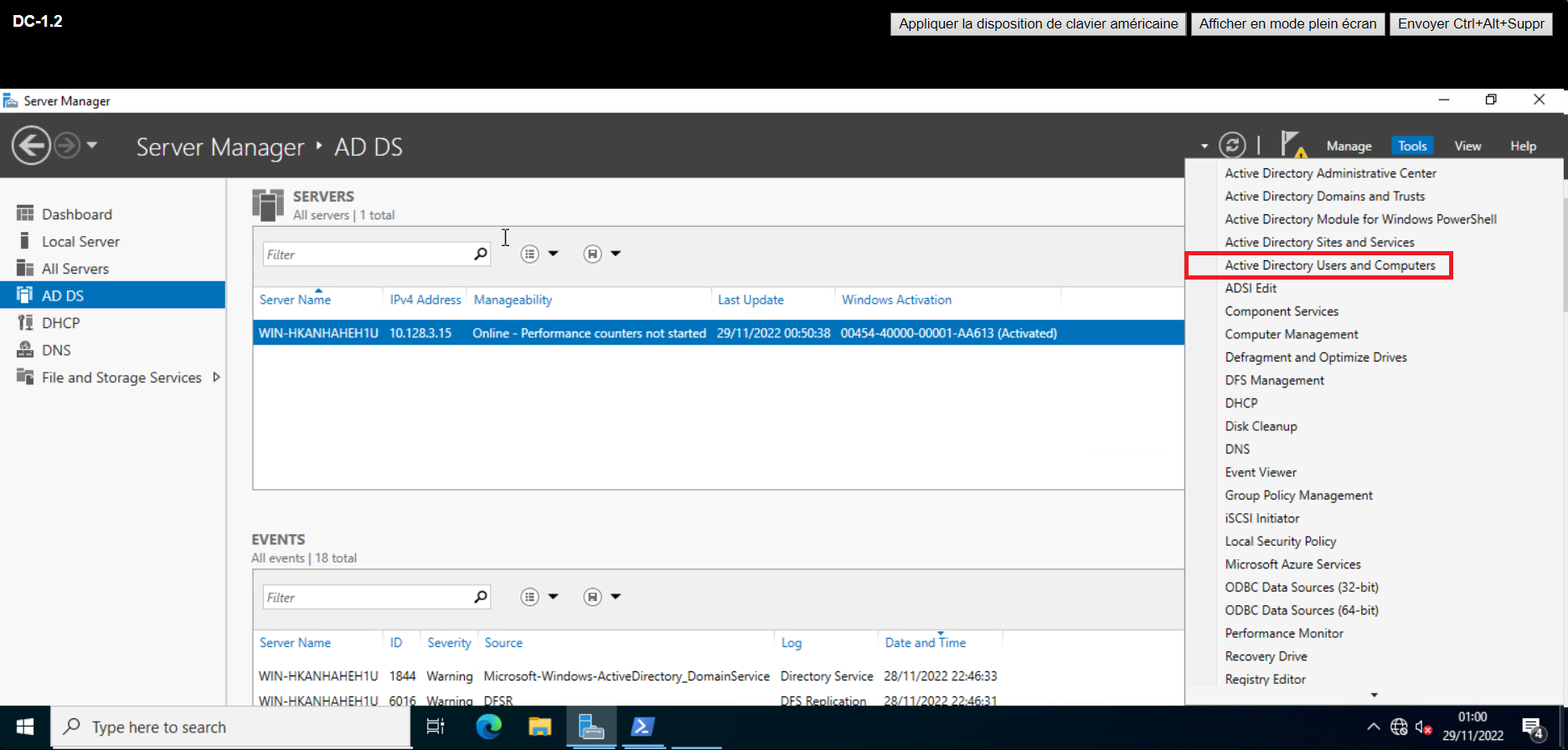The height and width of the screenshot is (750, 1568).
Task: Expand the Servers saved query dropdown arrow
Action: [x=616, y=254]
